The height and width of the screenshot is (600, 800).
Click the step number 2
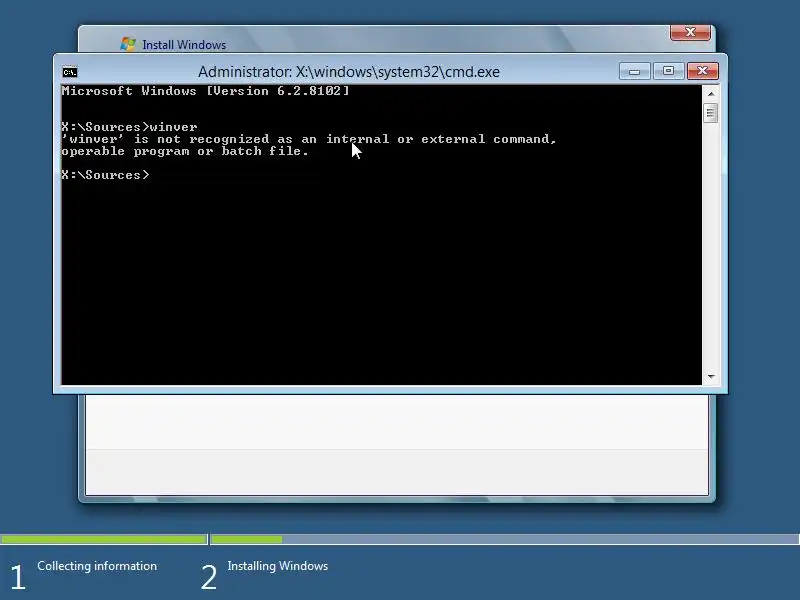(209, 578)
